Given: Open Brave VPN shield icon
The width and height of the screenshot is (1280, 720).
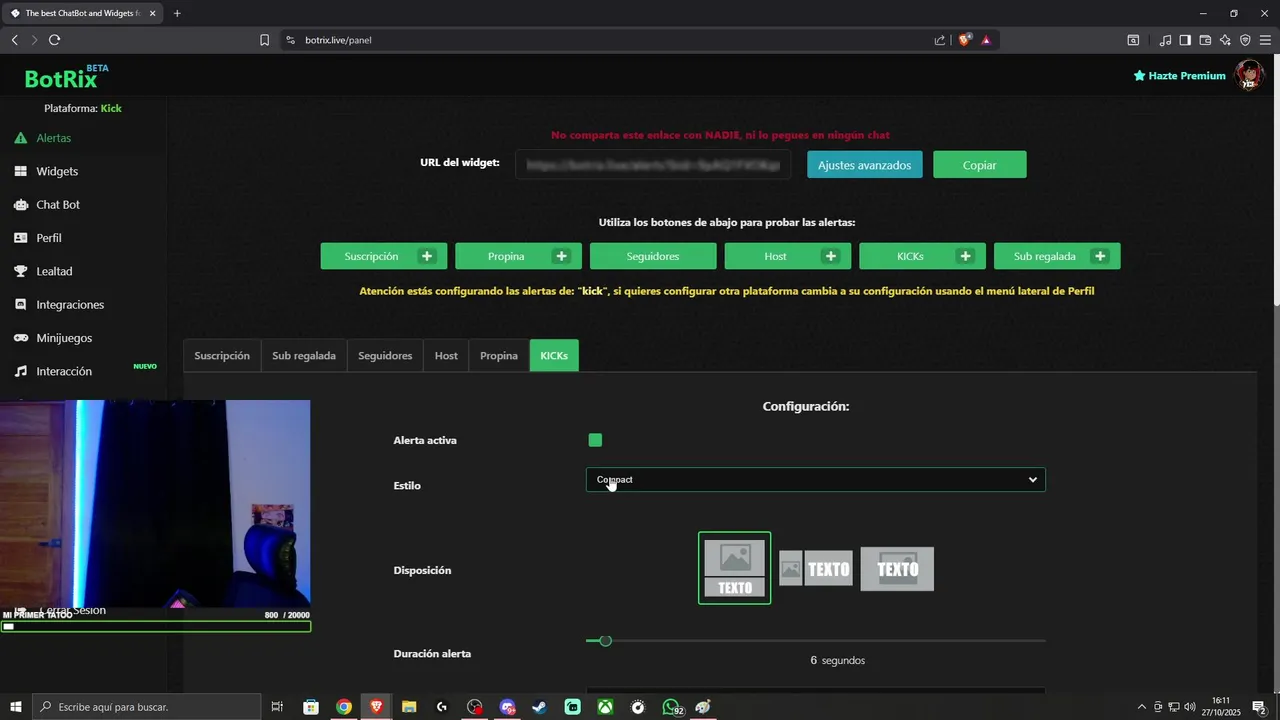Looking at the screenshot, I should point(1245,40).
